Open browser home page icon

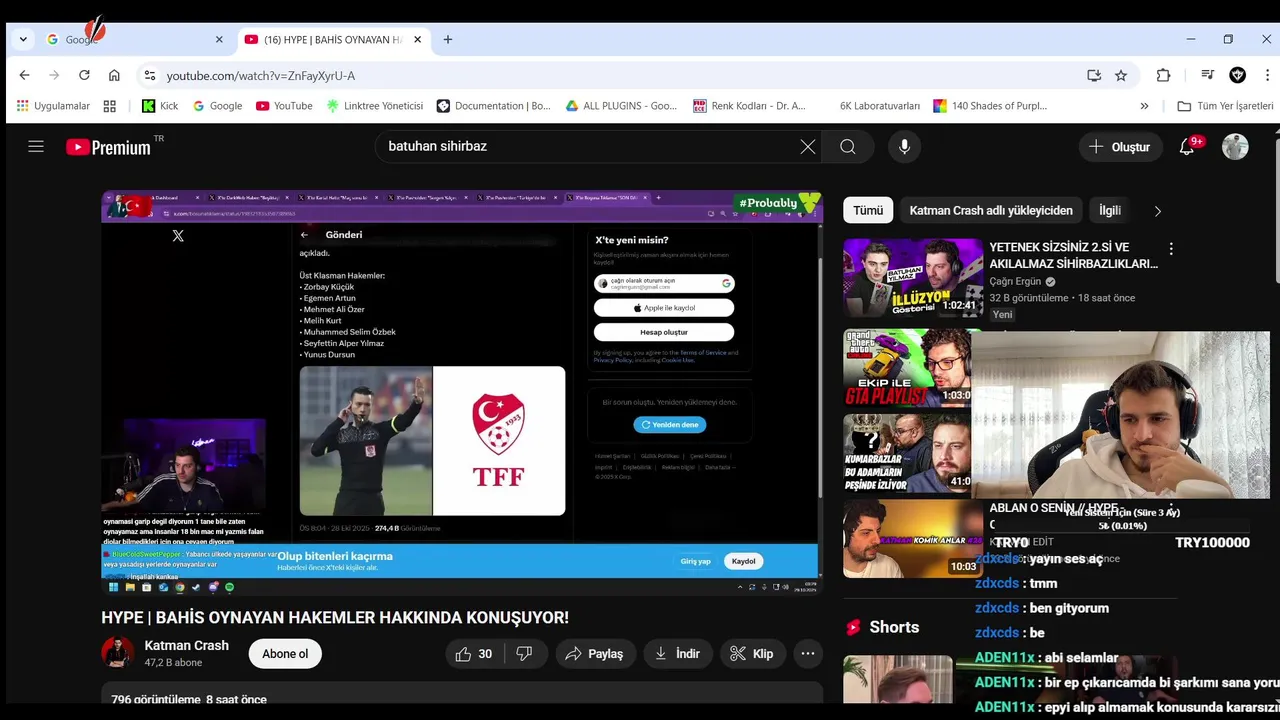(114, 75)
